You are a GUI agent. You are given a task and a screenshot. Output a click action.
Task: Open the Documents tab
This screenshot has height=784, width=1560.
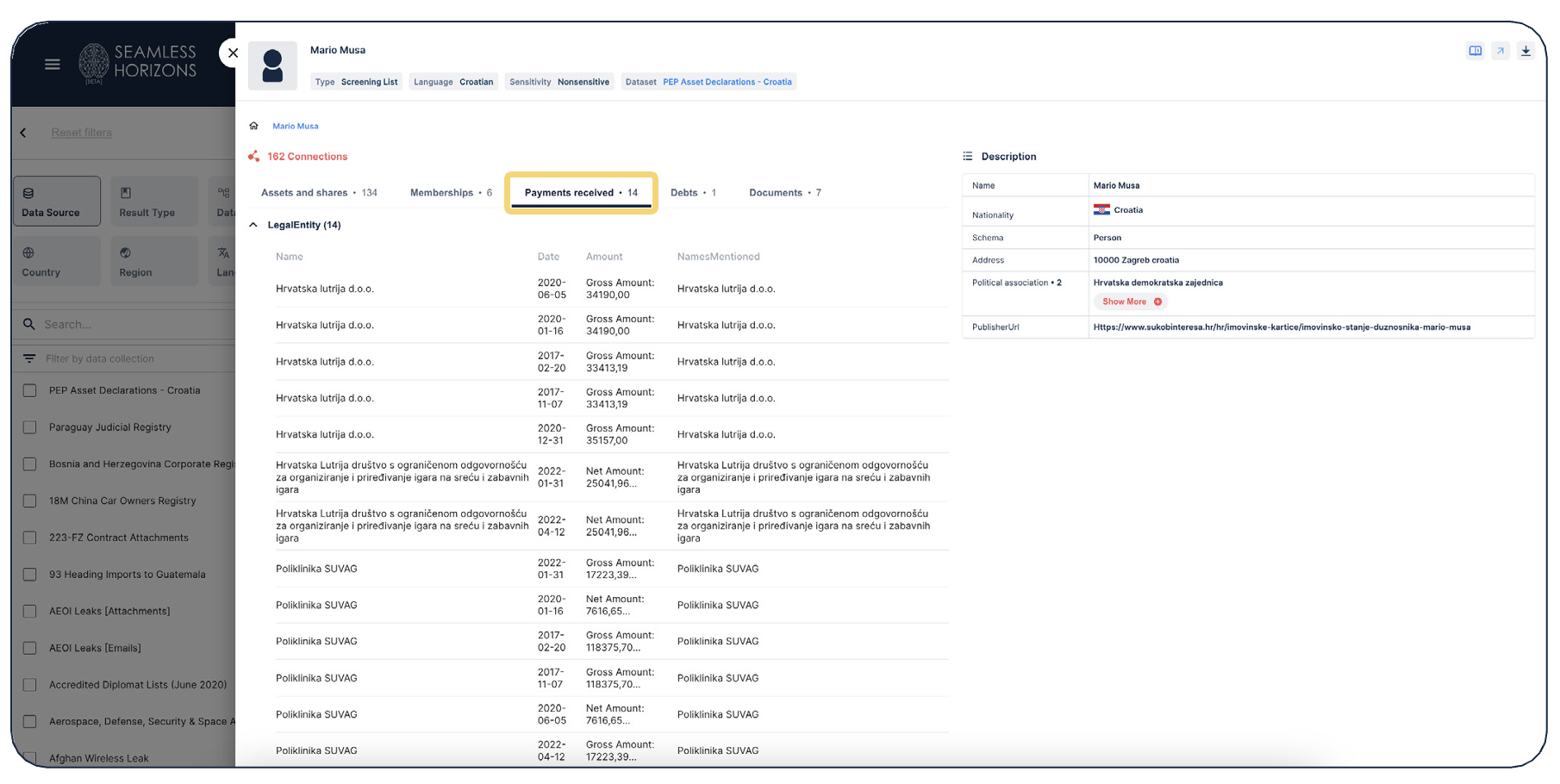[784, 193]
